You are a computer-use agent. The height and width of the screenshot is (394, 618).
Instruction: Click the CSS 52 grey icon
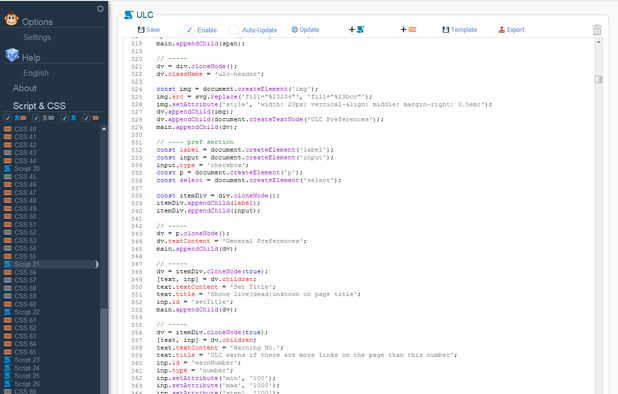(x=7, y=232)
